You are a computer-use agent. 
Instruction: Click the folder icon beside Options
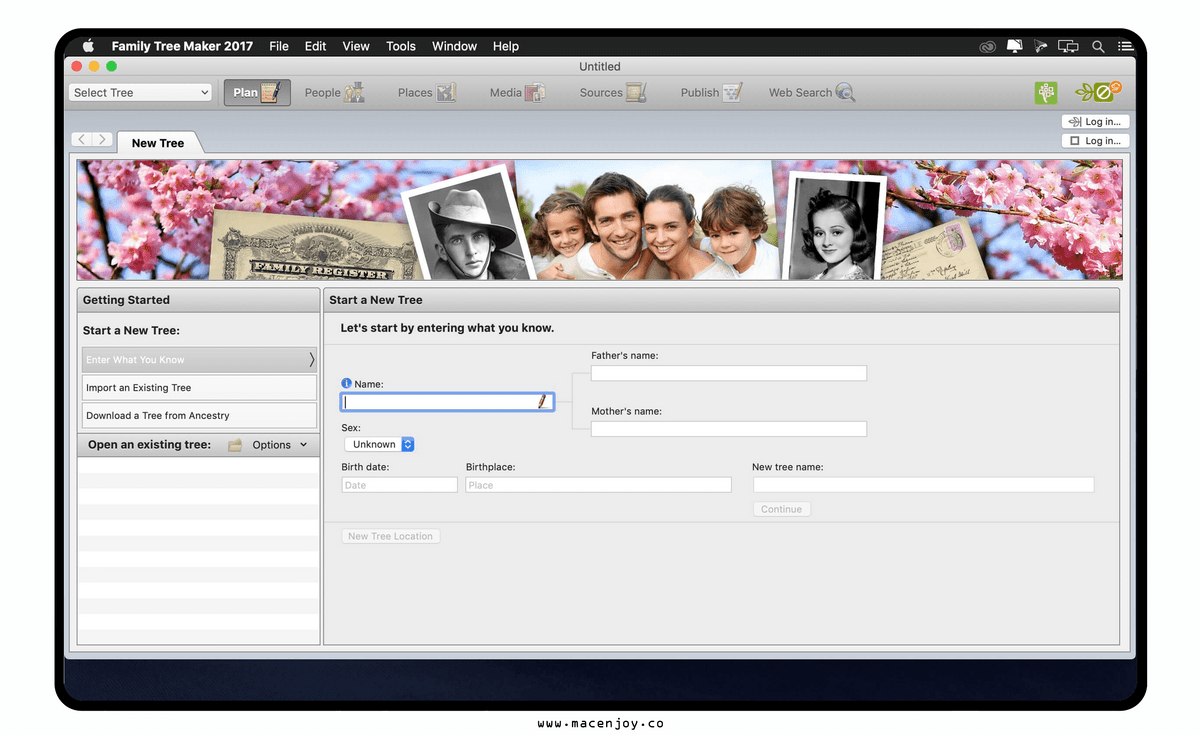click(235, 445)
